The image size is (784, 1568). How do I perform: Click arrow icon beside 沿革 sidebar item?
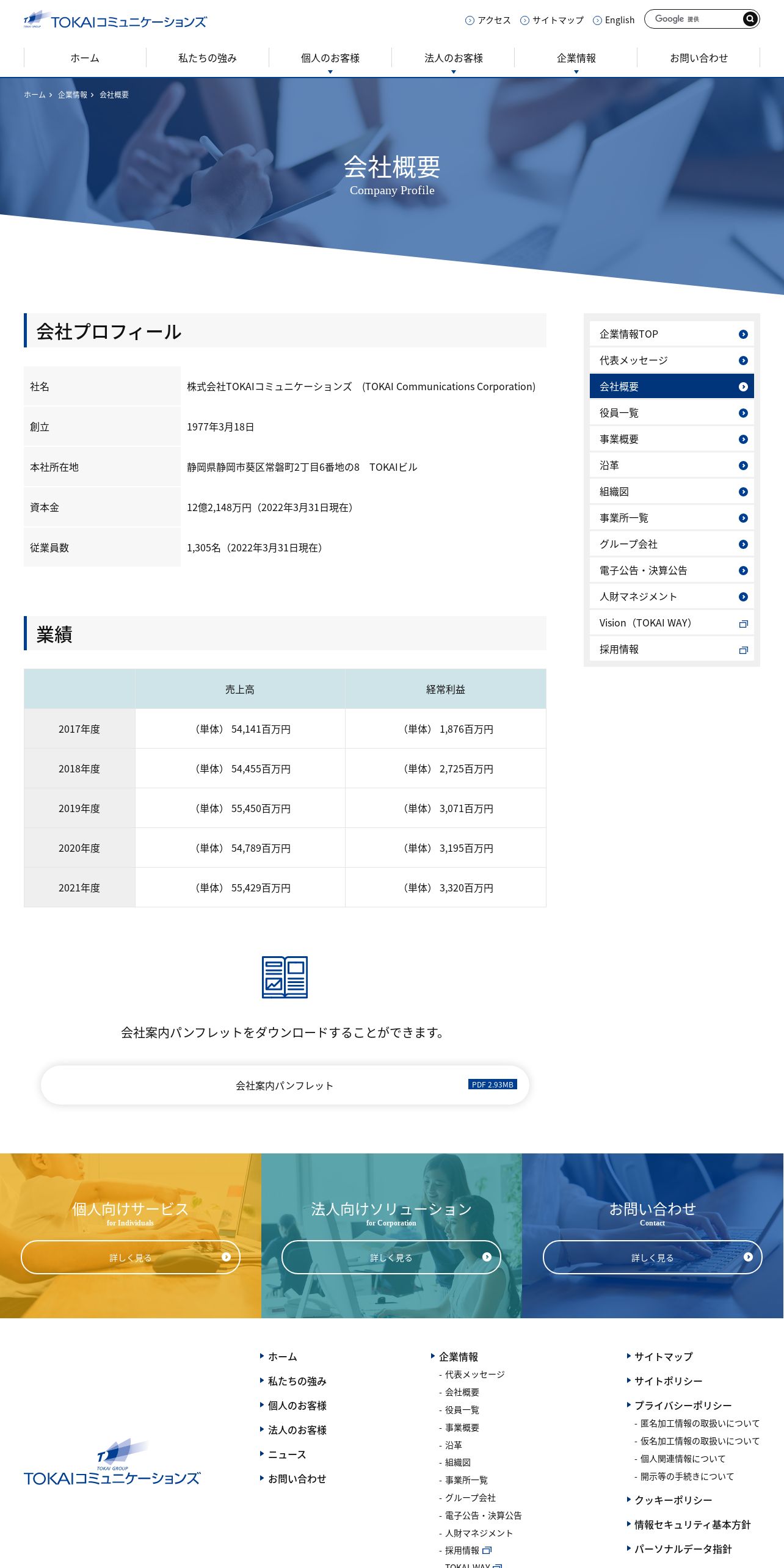click(x=743, y=465)
